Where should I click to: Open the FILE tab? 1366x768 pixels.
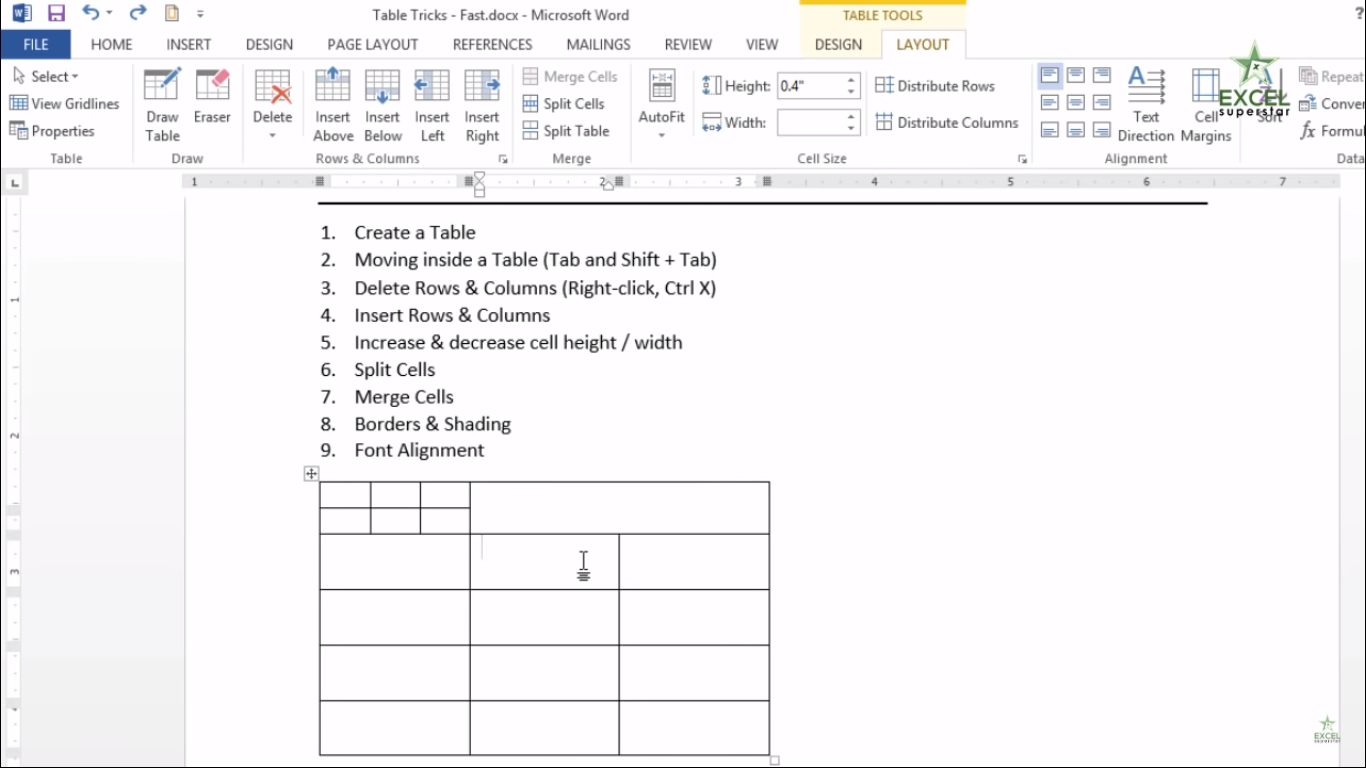click(36, 44)
